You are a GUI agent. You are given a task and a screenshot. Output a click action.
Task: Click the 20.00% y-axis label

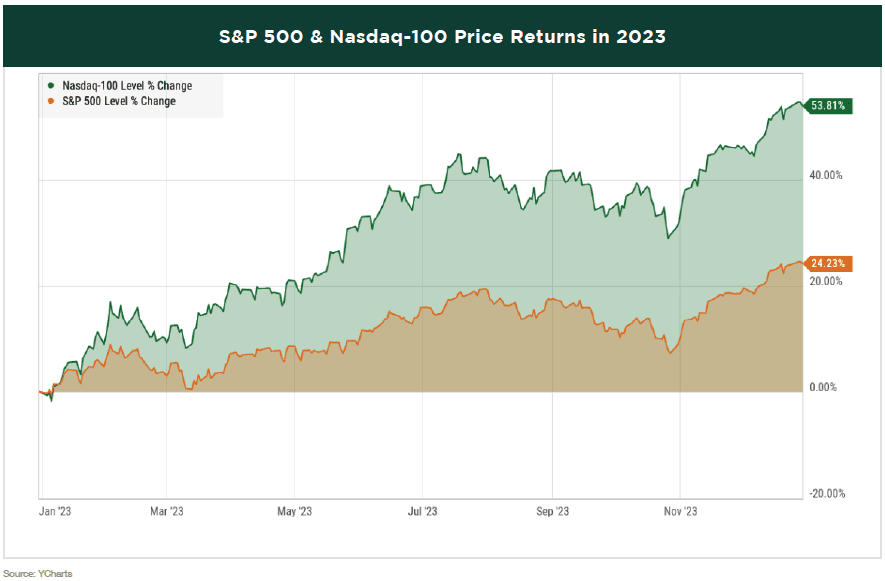click(x=828, y=281)
